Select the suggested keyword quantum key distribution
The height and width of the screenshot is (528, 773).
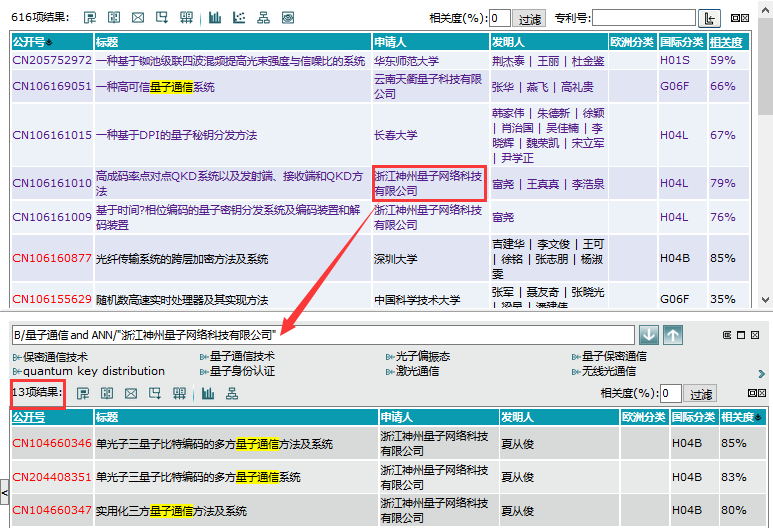93,371
